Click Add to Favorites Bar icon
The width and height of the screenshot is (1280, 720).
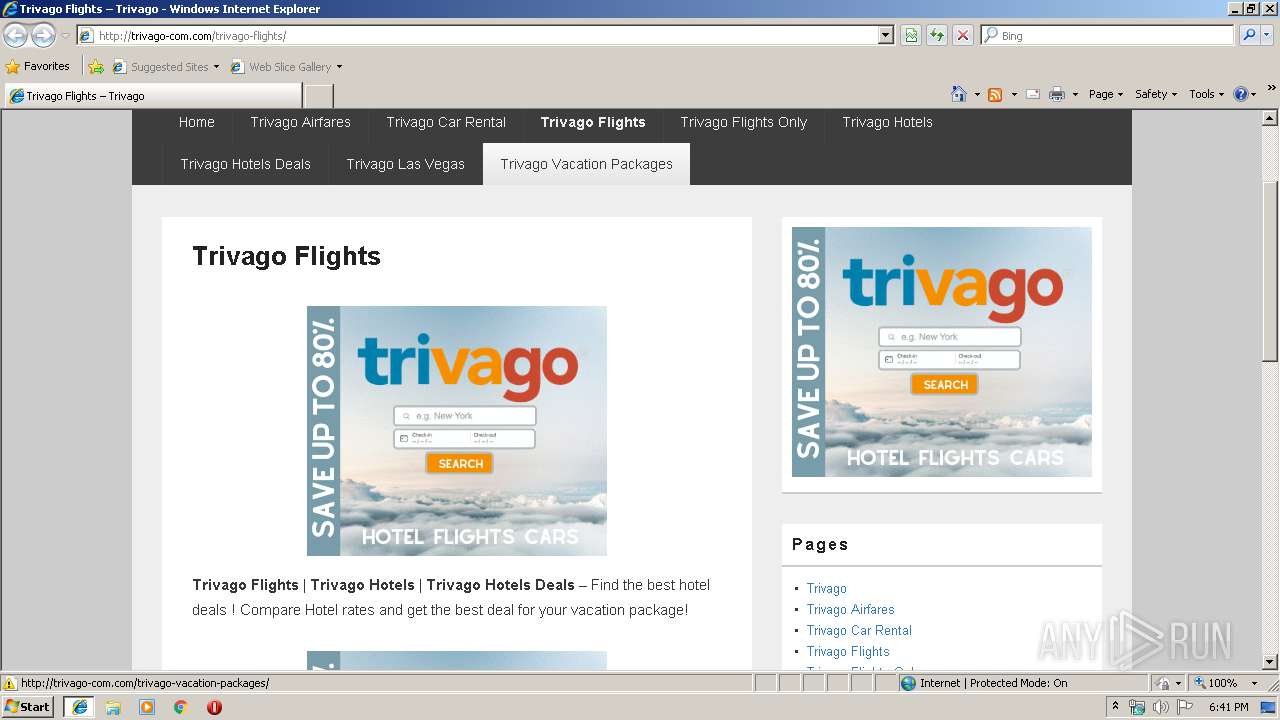(96, 67)
